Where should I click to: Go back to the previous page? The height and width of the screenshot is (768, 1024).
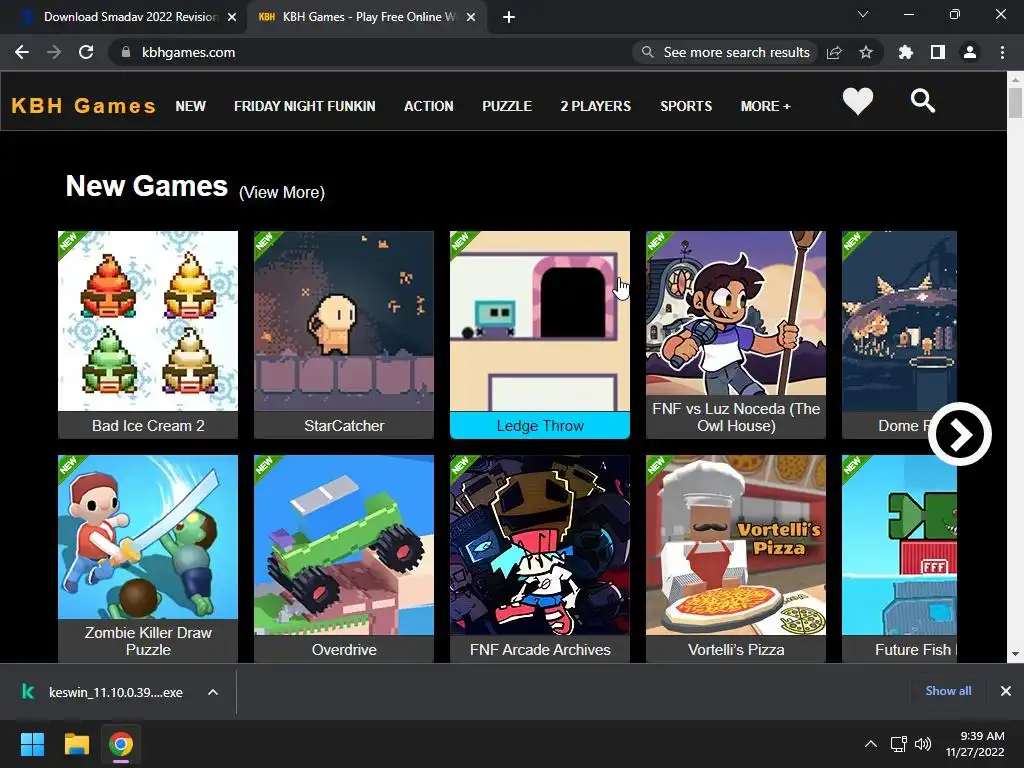coord(22,52)
